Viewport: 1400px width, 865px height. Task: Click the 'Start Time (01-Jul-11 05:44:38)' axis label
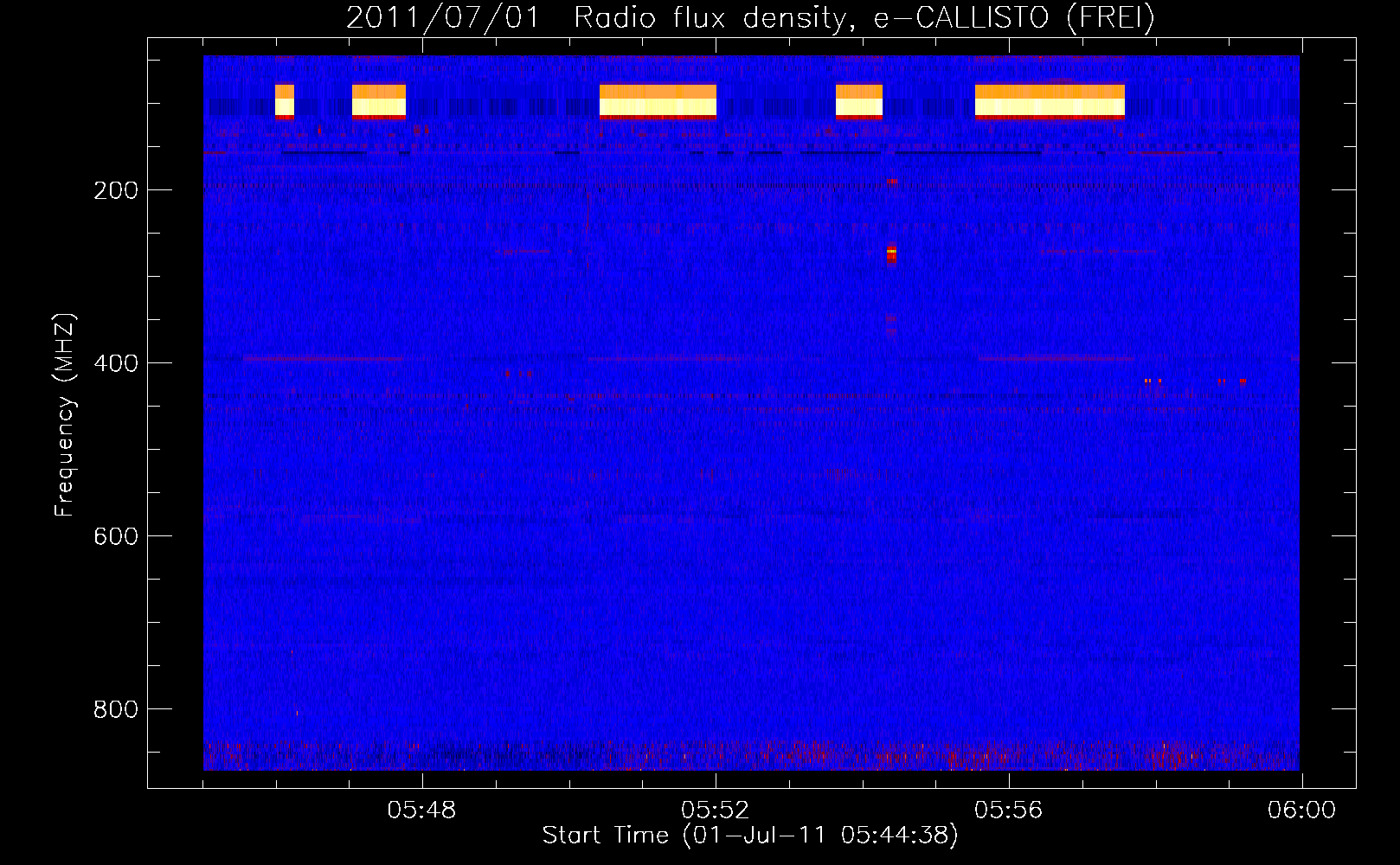(x=750, y=836)
